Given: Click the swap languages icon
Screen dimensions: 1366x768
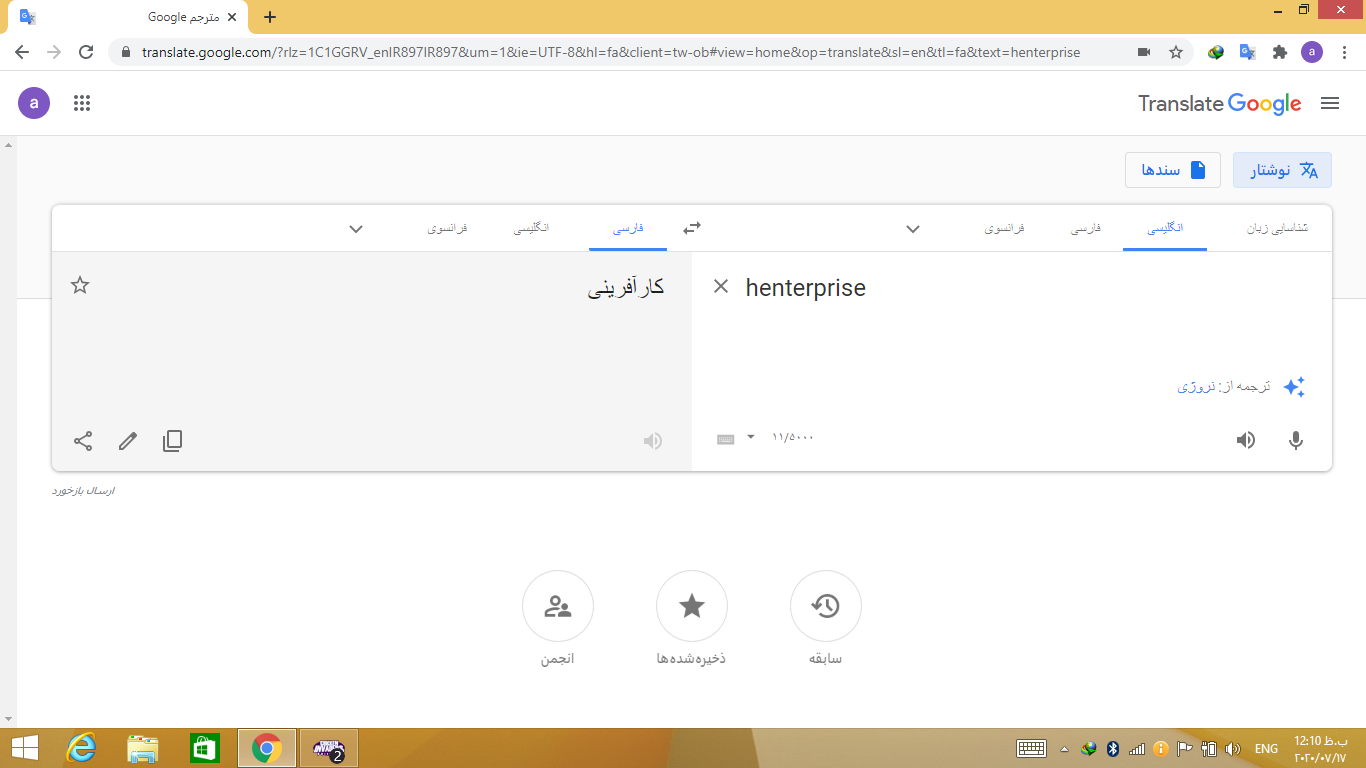Looking at the screenshot, I should 692,228.
